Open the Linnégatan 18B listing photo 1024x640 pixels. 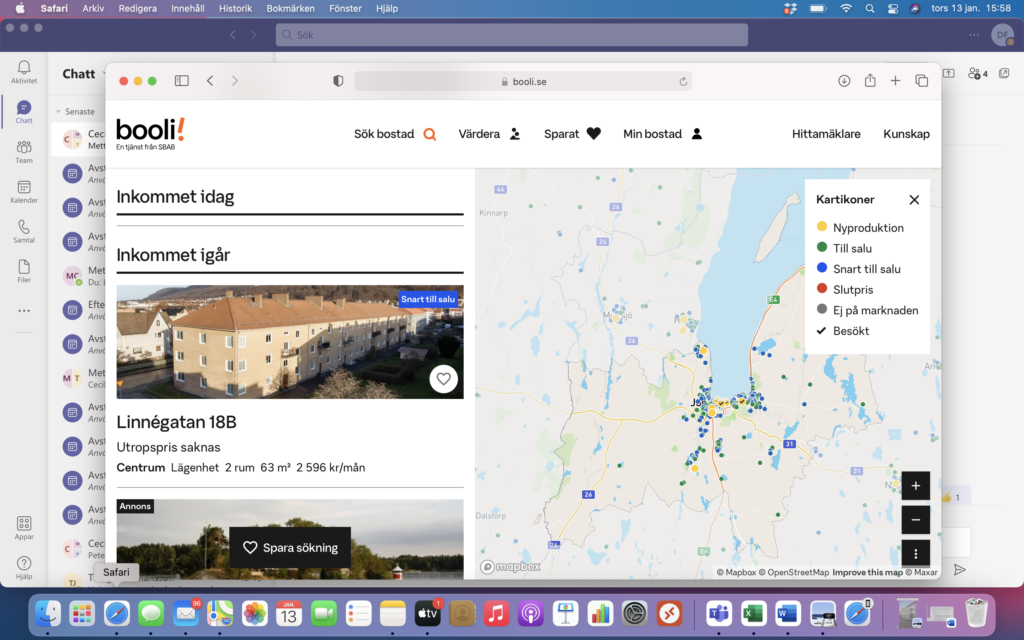tap(290, 342)
